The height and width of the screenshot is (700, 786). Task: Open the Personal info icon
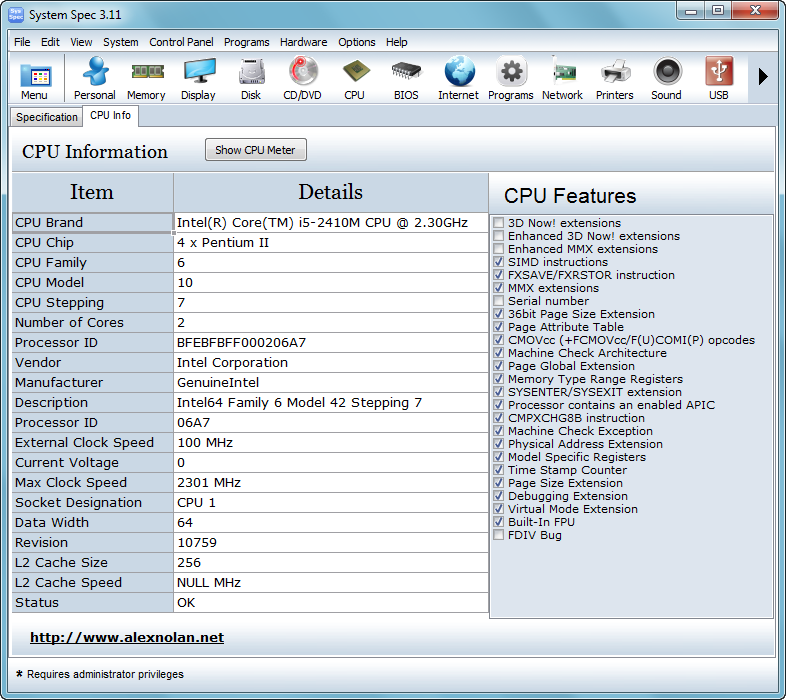pos(95,78)
